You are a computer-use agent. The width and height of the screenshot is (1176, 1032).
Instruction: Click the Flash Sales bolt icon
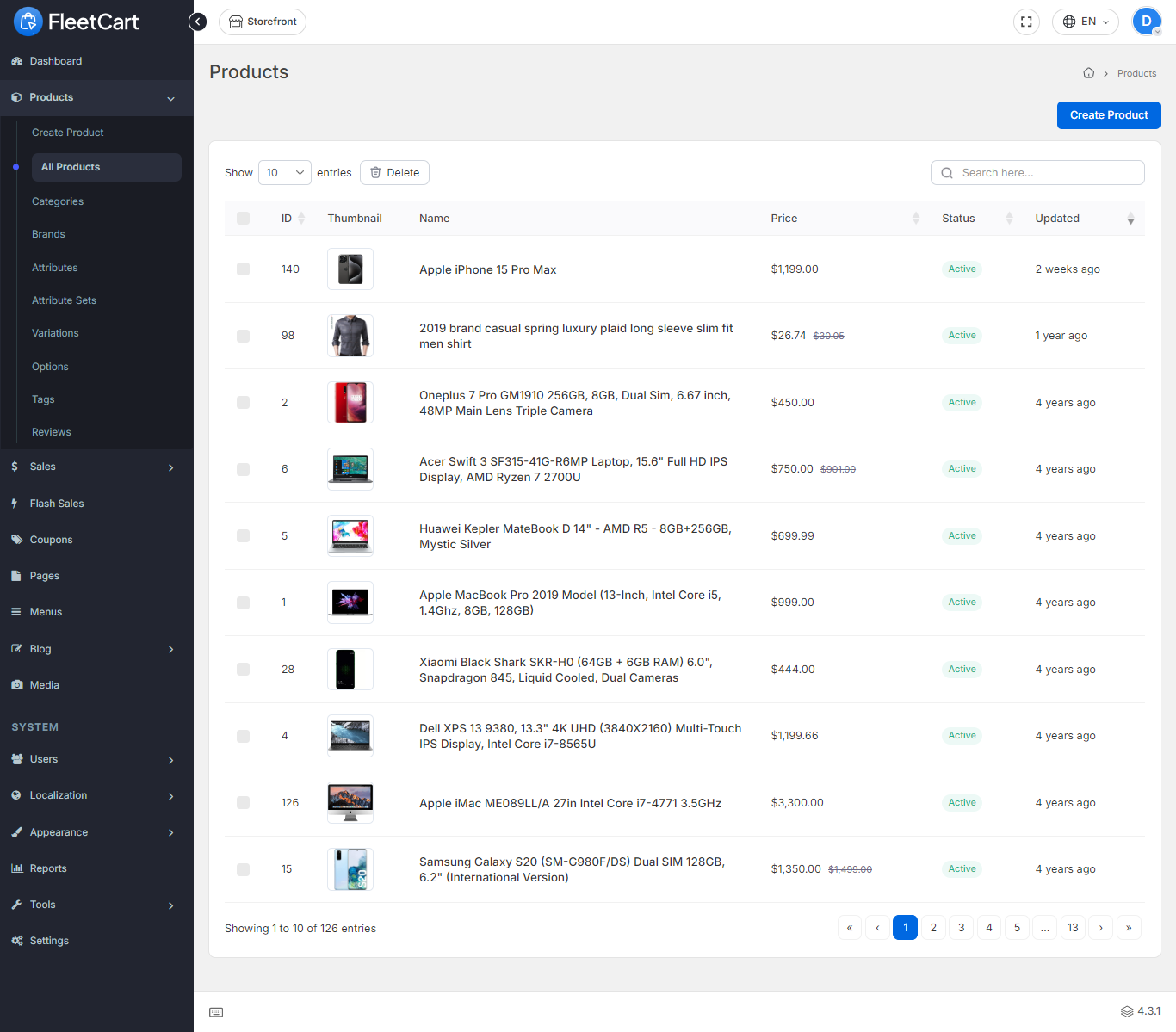point(15,504)
